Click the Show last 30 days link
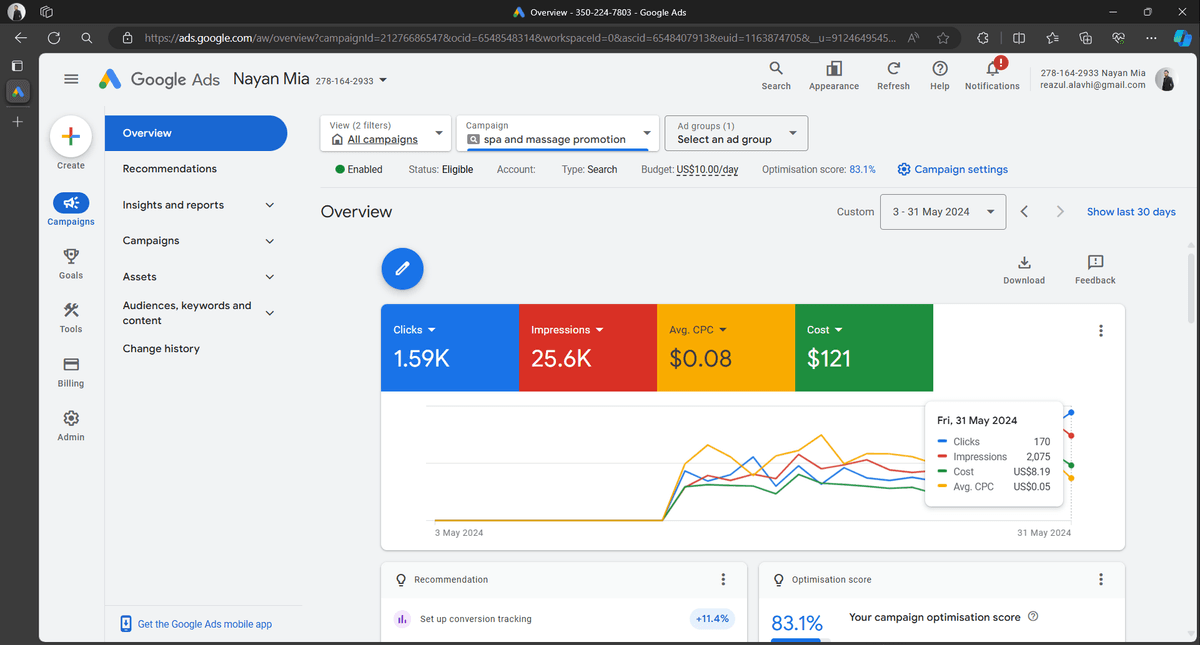The image size is (1200, 645). click(1131, 212)
